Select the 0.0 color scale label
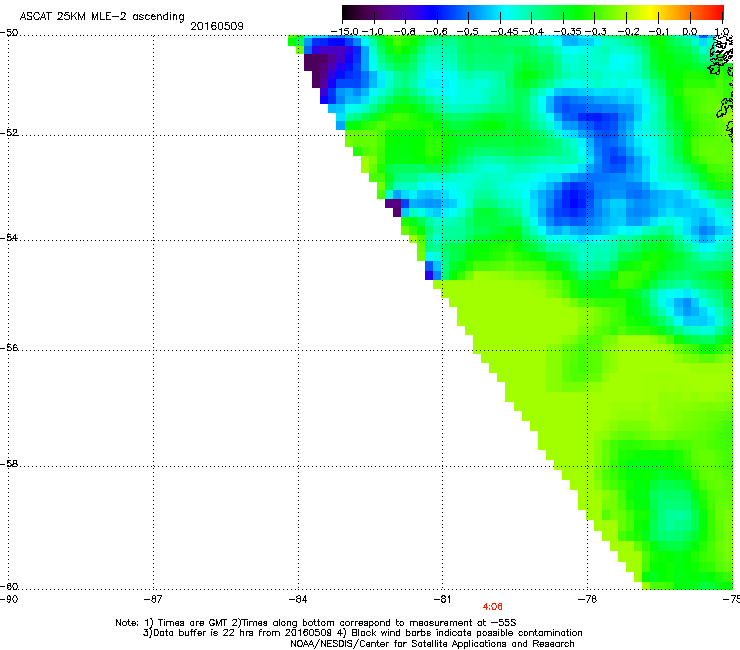The image size is (740, 650). (x=690, y=32)
